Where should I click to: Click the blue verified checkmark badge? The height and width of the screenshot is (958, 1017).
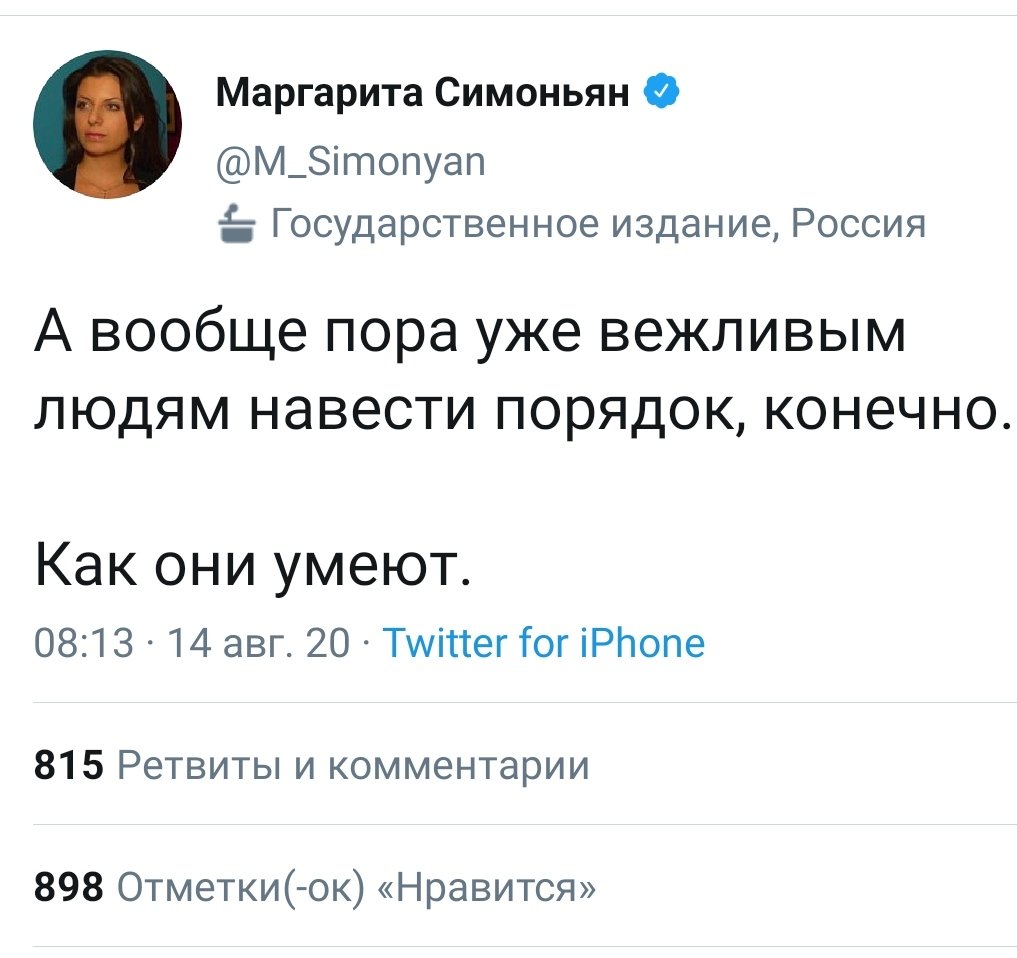(661, 93)
